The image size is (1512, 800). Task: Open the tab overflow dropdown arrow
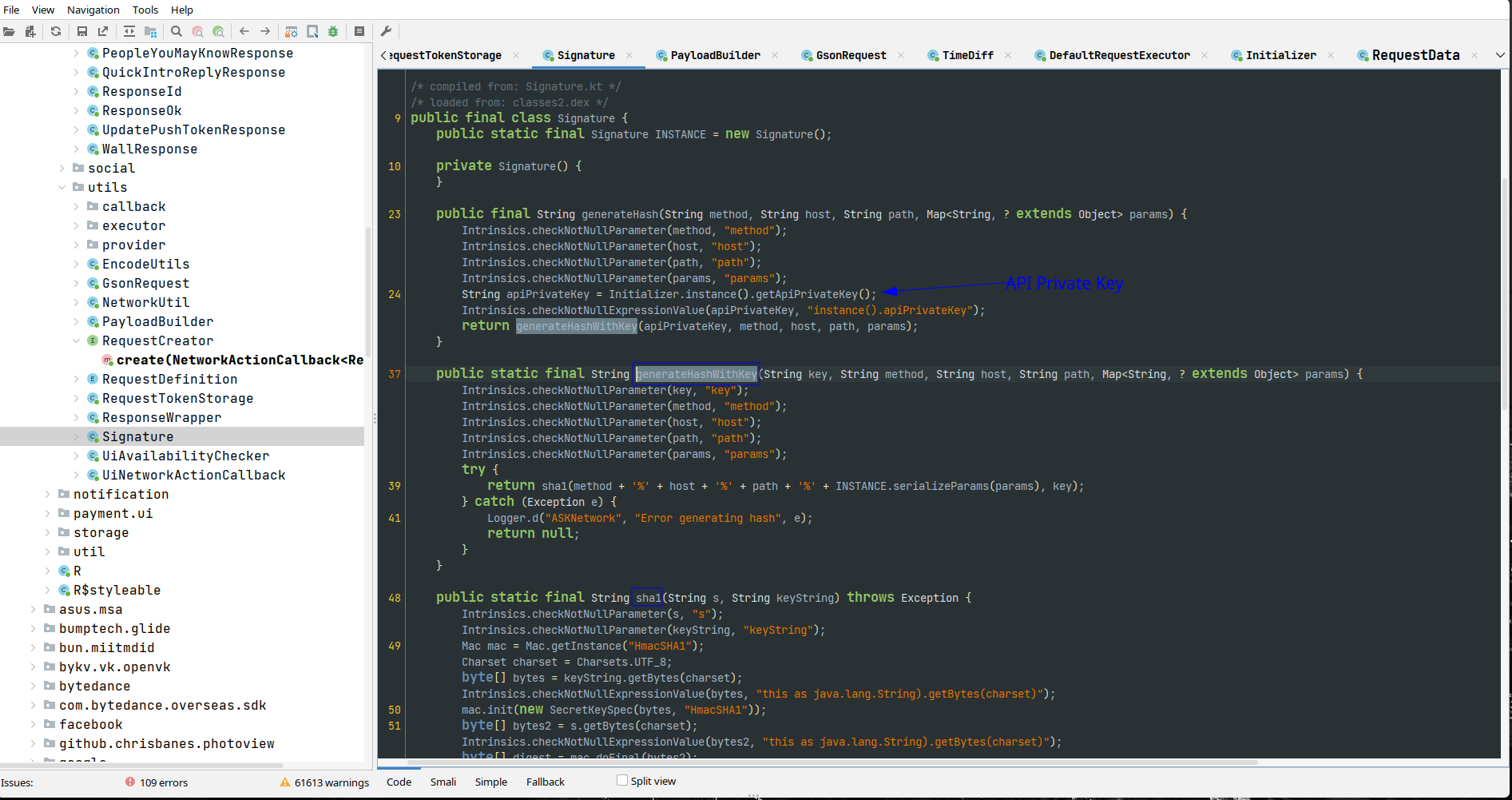[1500, 55]
